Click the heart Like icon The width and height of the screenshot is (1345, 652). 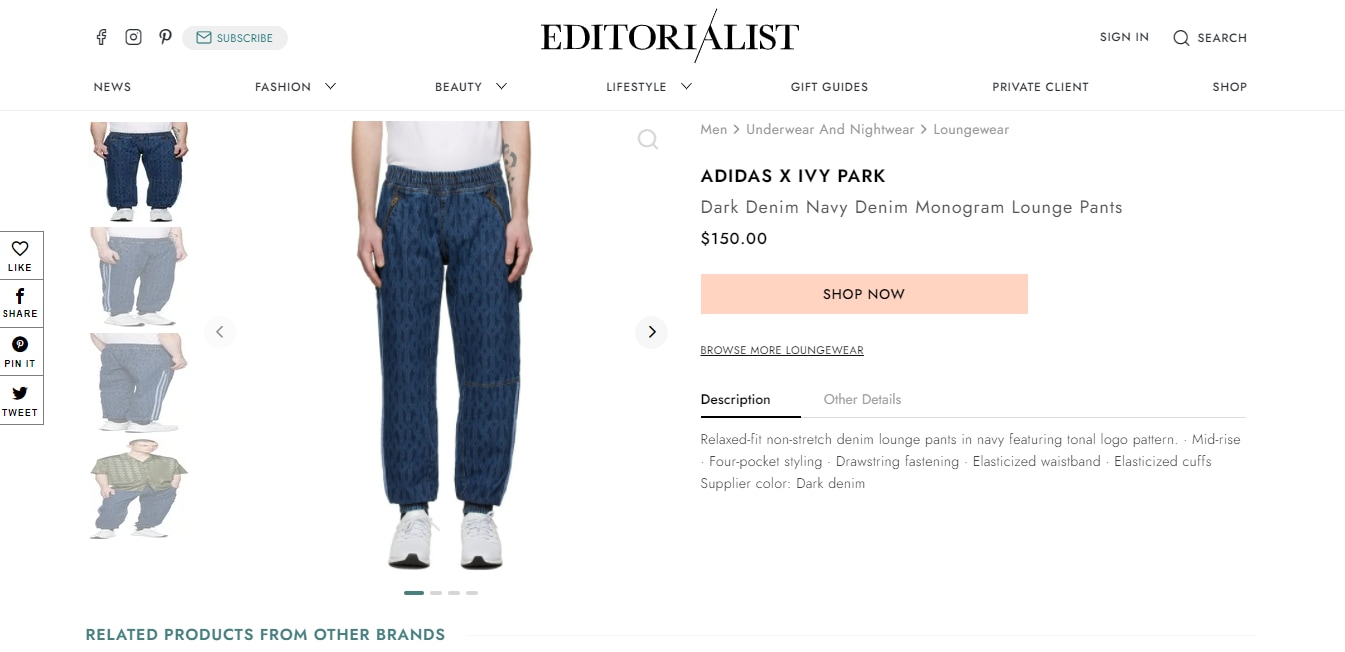20,249
